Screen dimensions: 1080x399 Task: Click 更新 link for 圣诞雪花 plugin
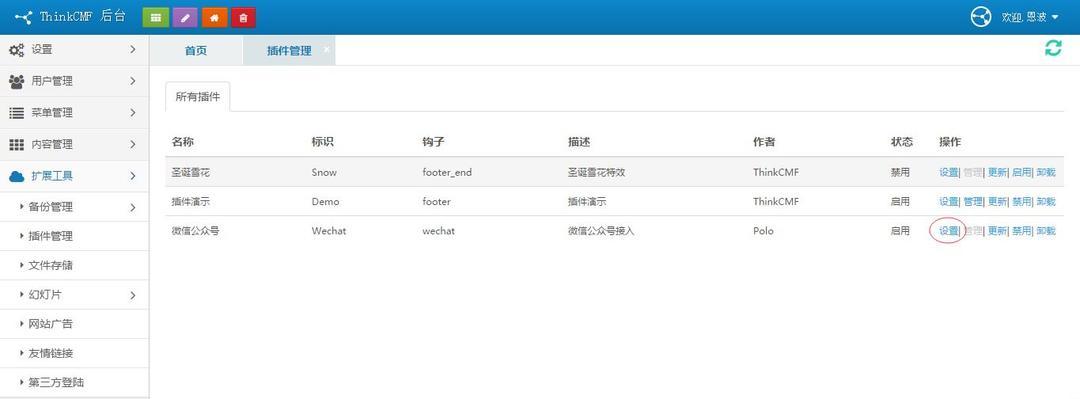click(x=997, y=172)
